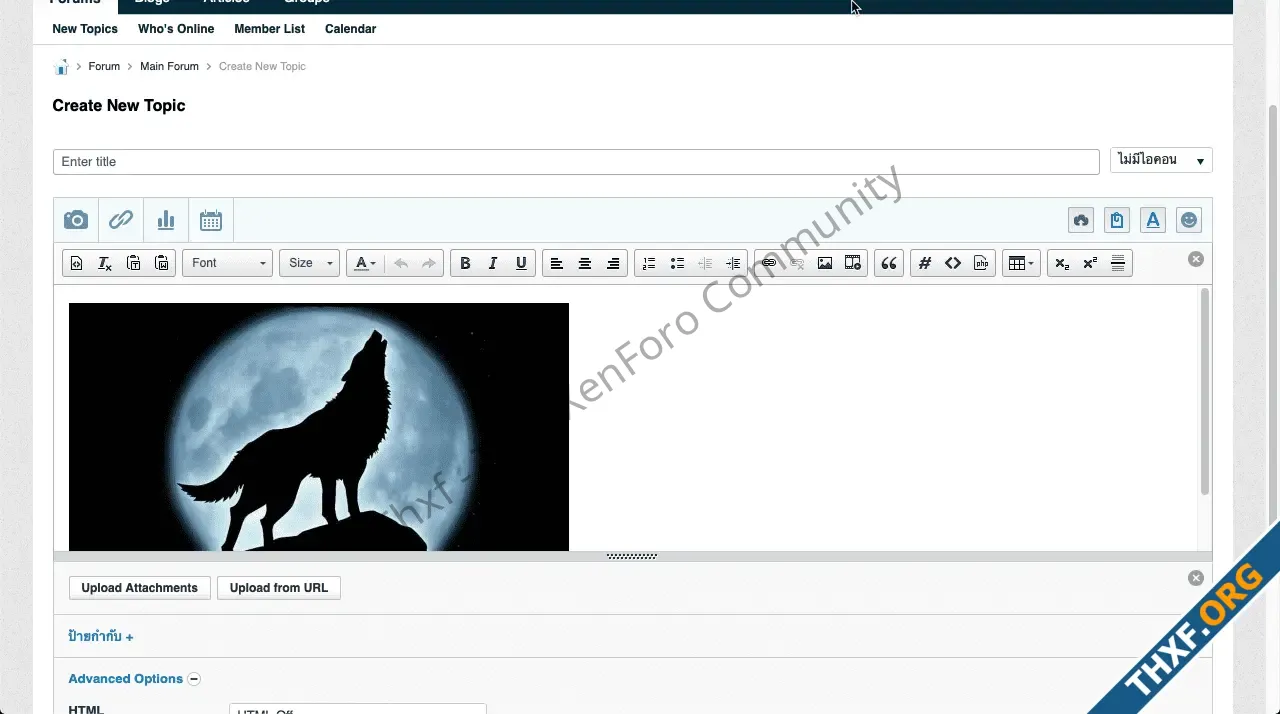Click the wolf moon image in editor
Image resolution: width=1280 pixels, height=714 pixels.
point(319,427)
